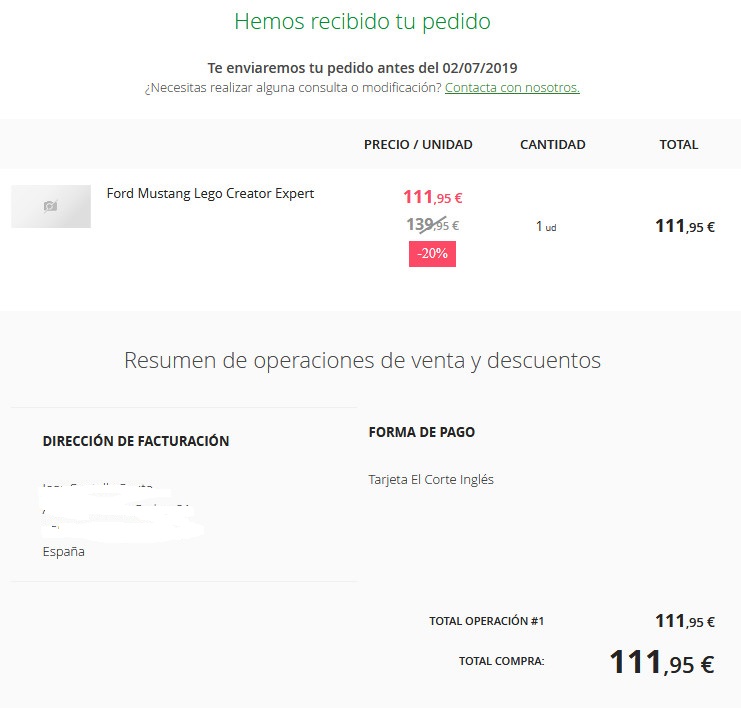741x708 pixels.
Task: Click the TOTAL COMPRA amount 111,95 €
Action: 662,662
